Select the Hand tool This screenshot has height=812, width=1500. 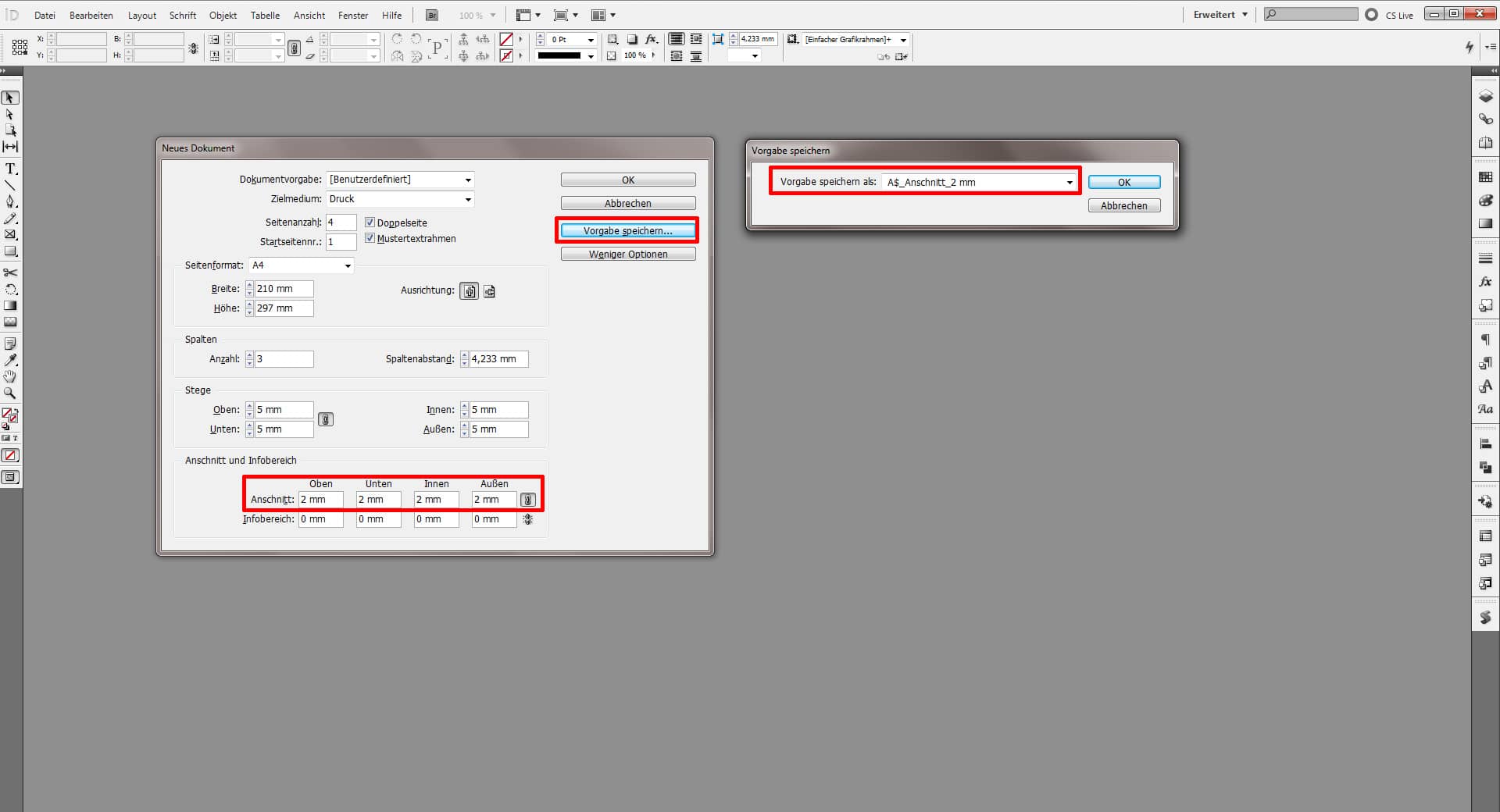click(x=10, y=376)
